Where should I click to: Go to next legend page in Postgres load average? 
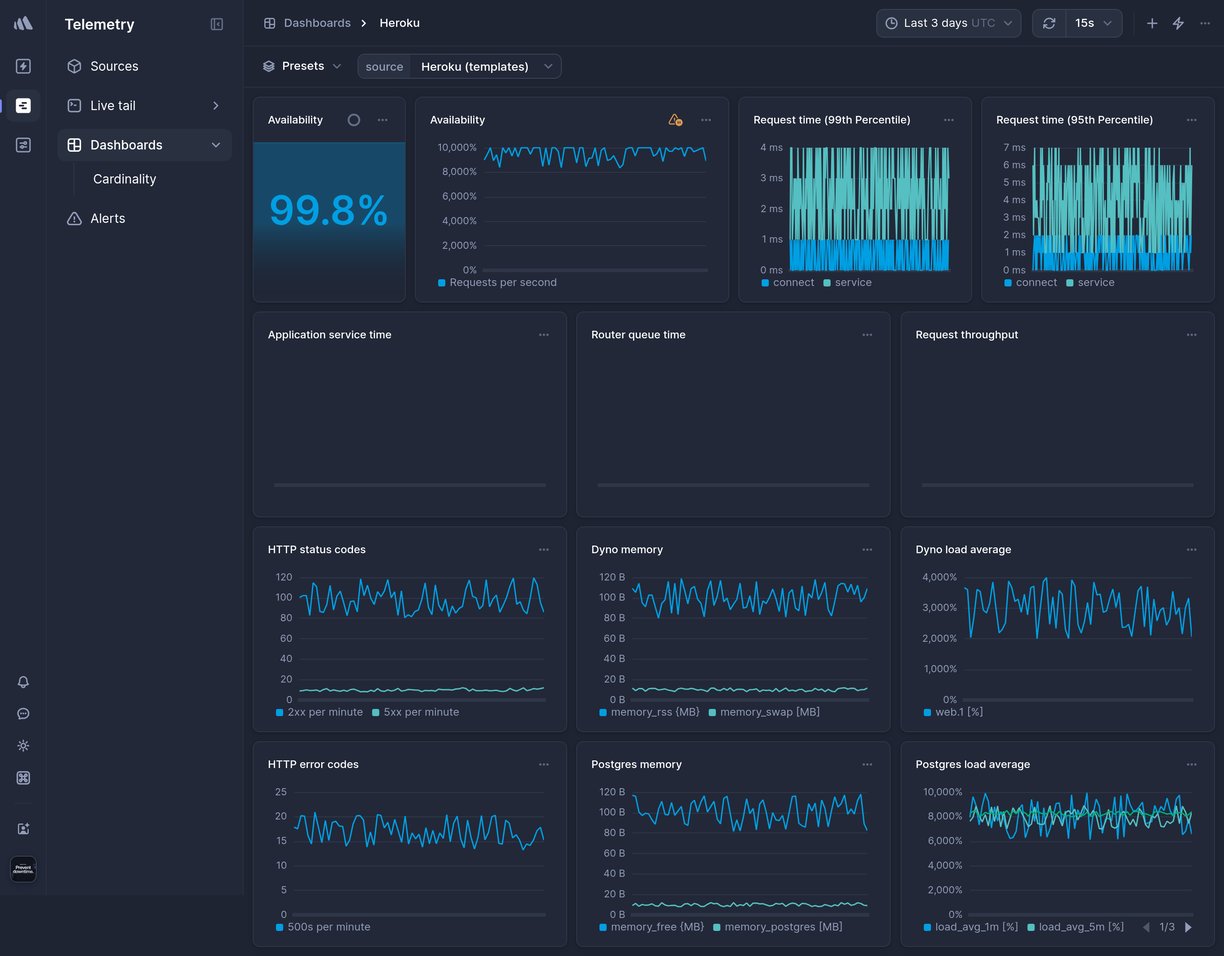(x=1188, y=927)
